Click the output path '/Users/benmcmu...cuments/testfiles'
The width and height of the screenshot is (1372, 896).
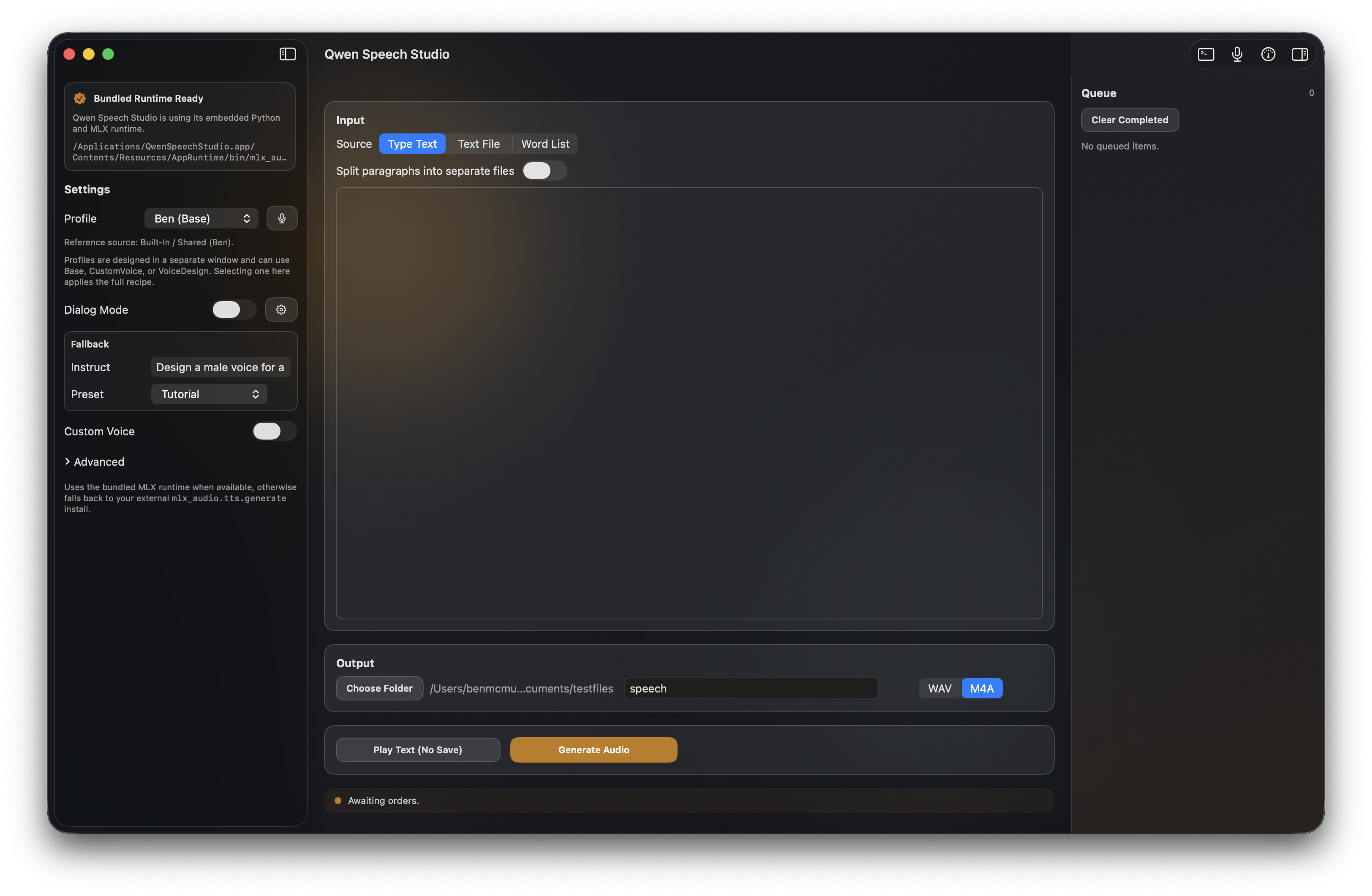coord(521,689)
